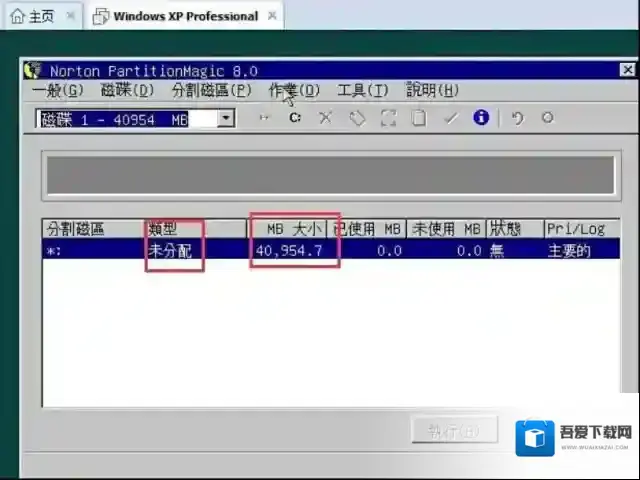Screen dimensions: 640x480
Task: Open the disk selector dropdown arrow
Action: (226, 118)
